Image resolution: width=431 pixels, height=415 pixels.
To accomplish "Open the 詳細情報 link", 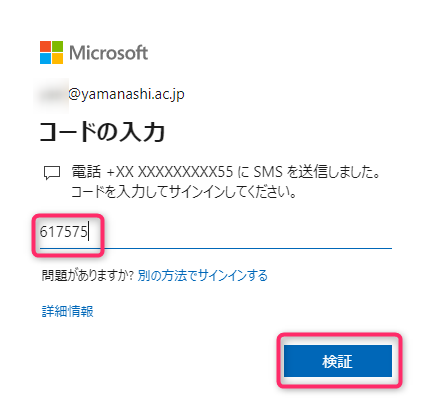I will click(x=68, y=311).
